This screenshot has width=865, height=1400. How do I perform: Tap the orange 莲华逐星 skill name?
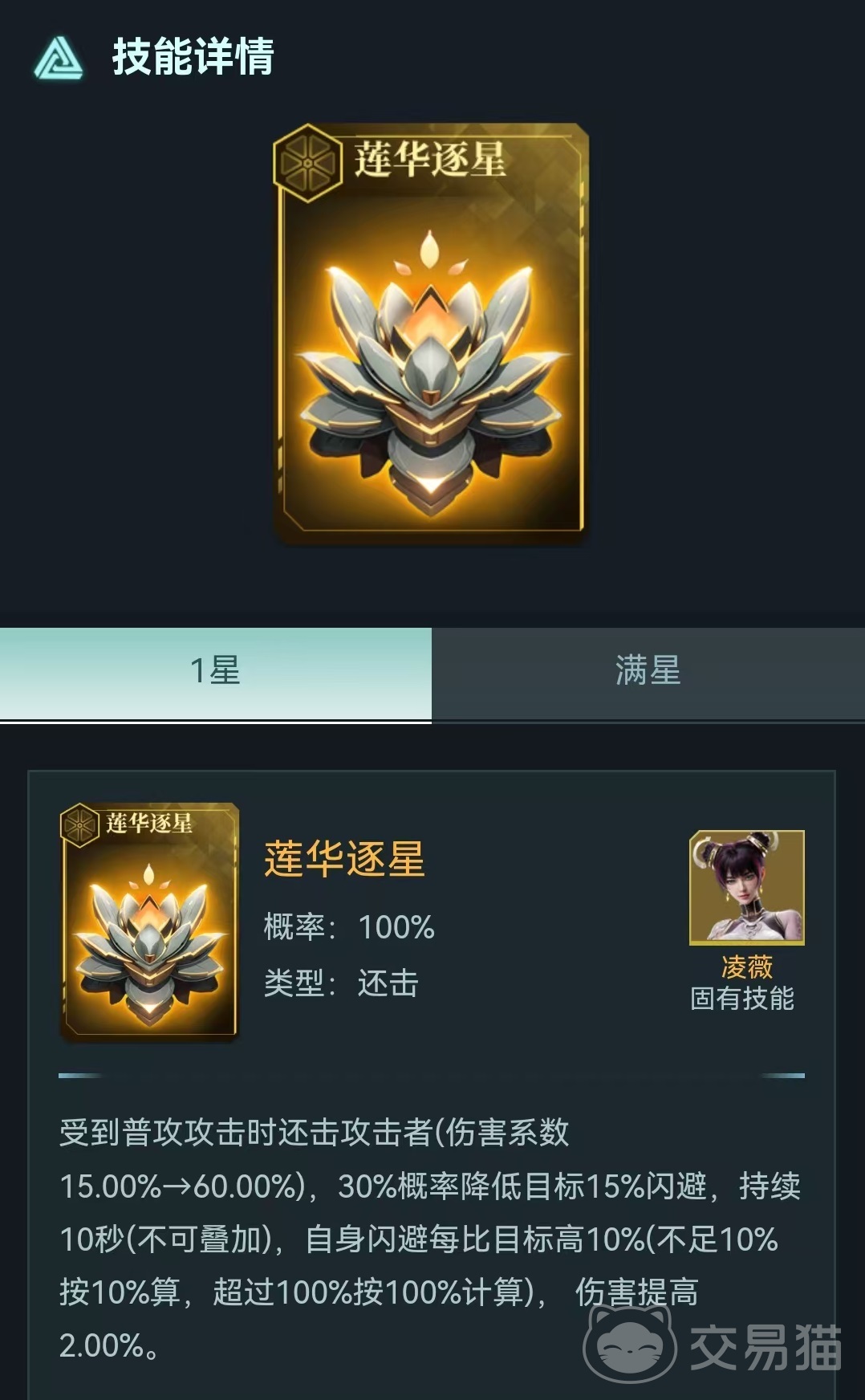(x=344, y=859)
